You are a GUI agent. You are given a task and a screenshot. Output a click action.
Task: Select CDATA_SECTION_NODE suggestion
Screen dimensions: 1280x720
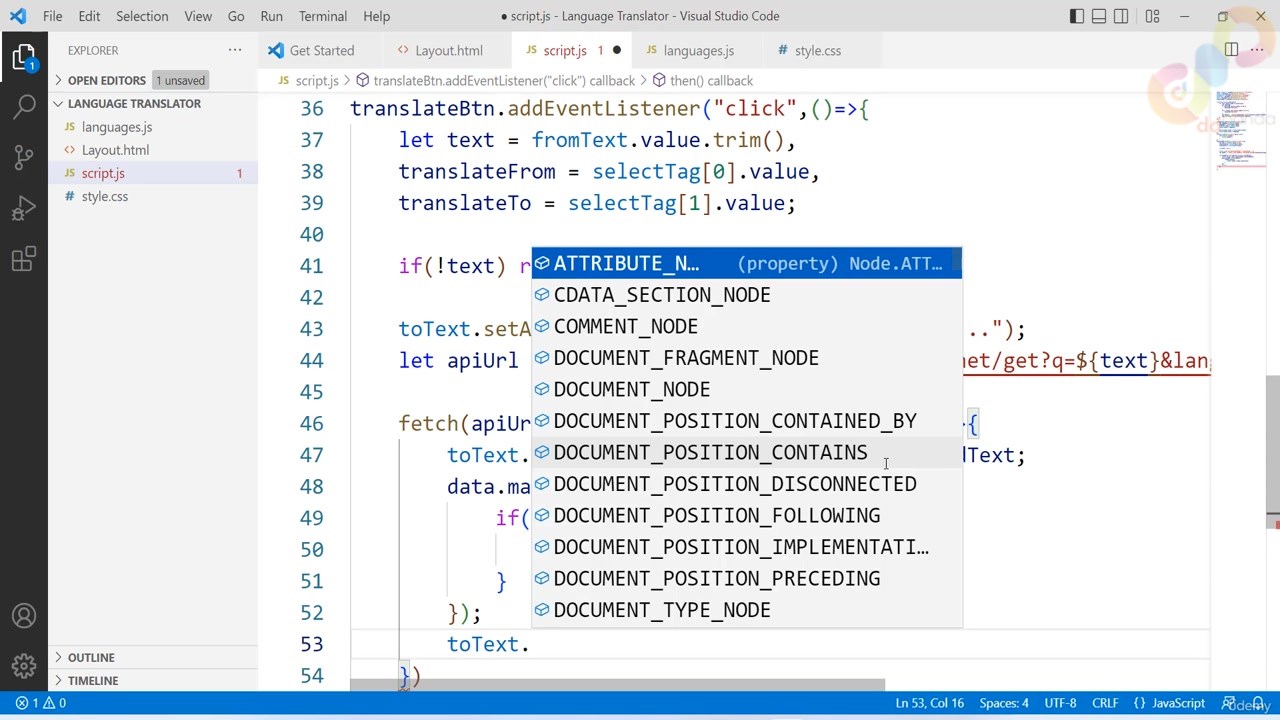746,295
